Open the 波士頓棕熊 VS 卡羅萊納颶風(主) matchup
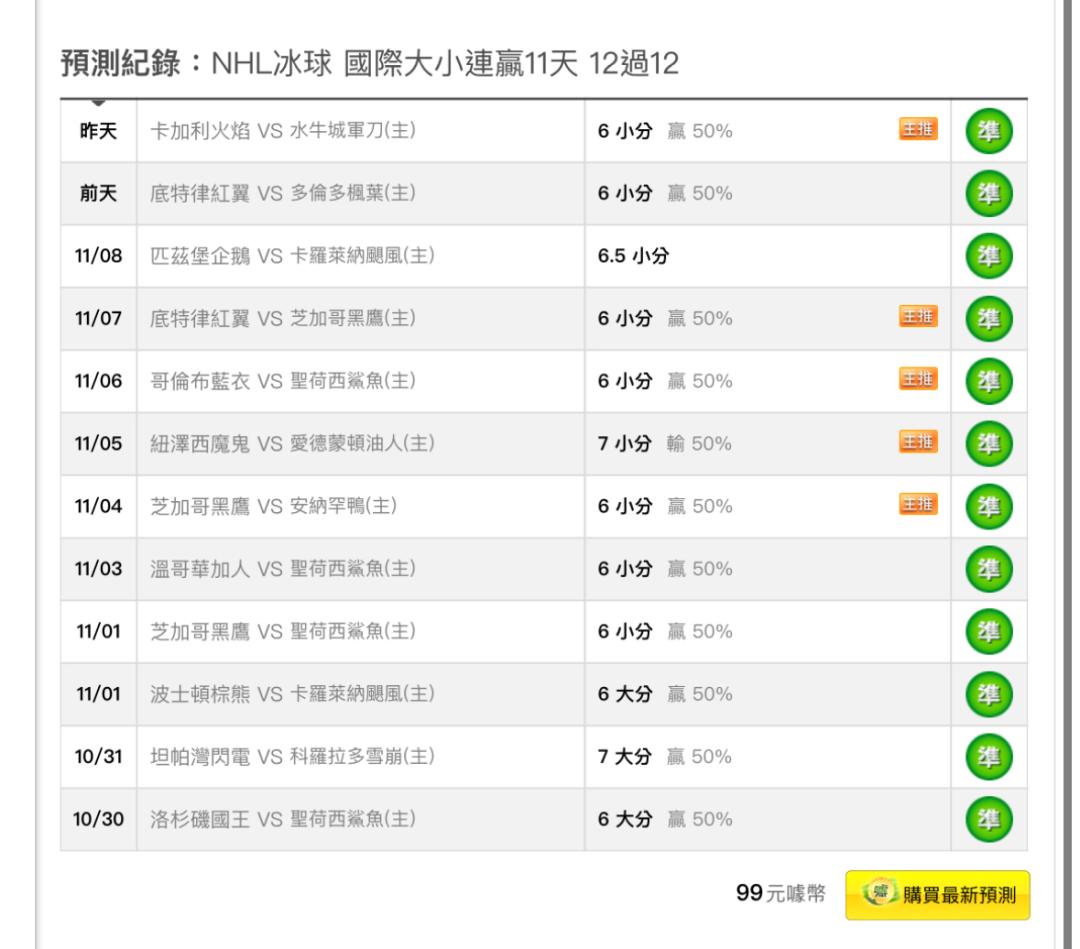The image size is (1080, 949). [293, 694]
